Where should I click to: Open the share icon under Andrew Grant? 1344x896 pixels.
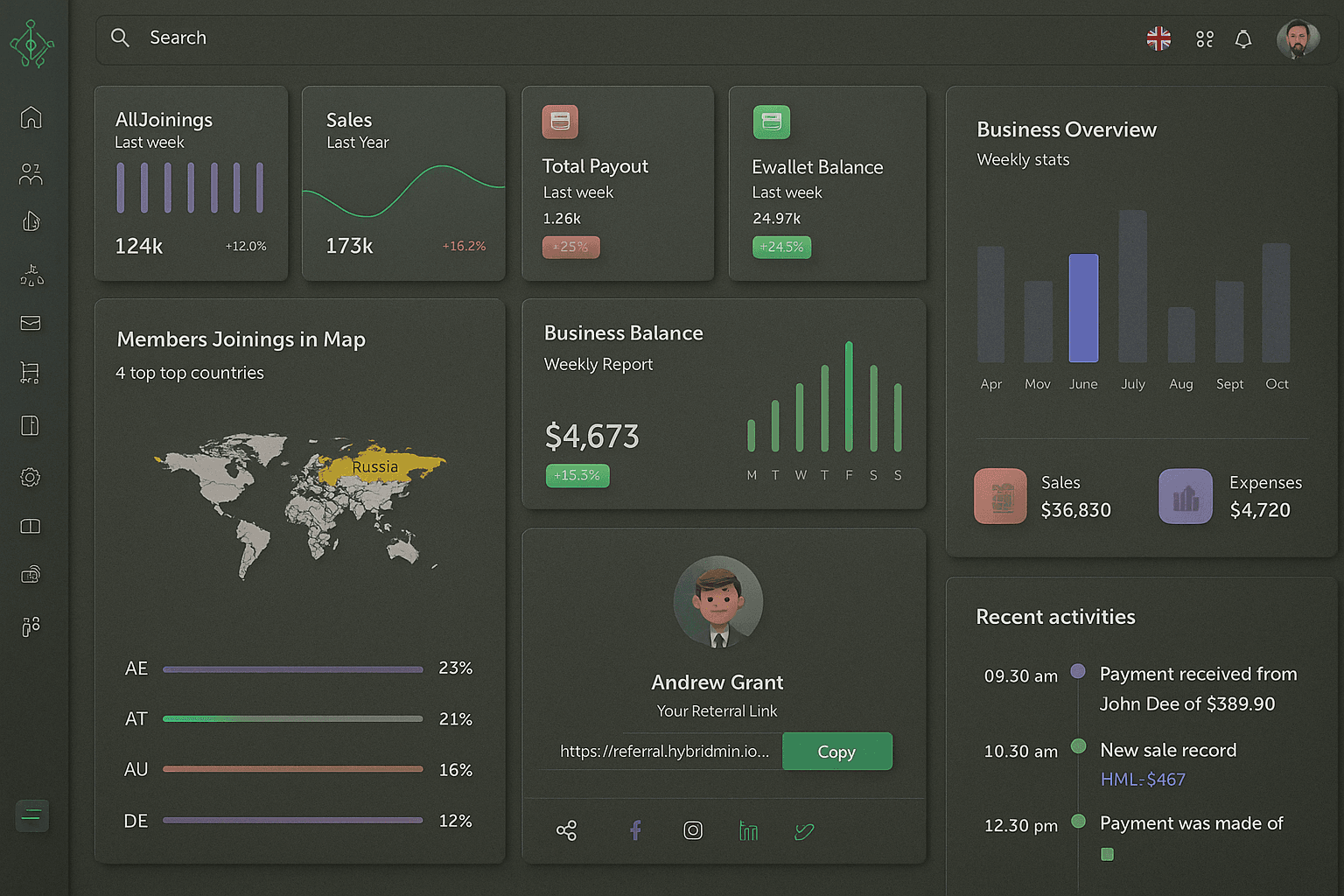point(566,829)
